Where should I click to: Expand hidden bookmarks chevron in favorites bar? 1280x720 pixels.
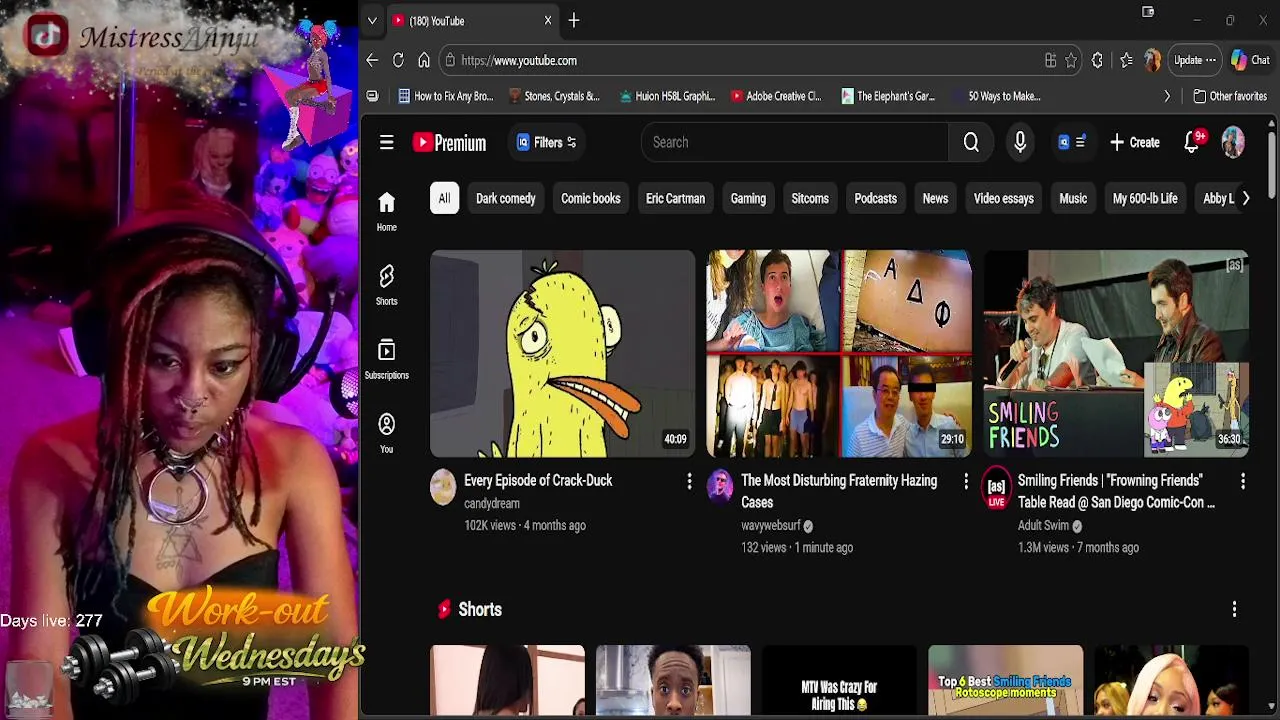1166,96
